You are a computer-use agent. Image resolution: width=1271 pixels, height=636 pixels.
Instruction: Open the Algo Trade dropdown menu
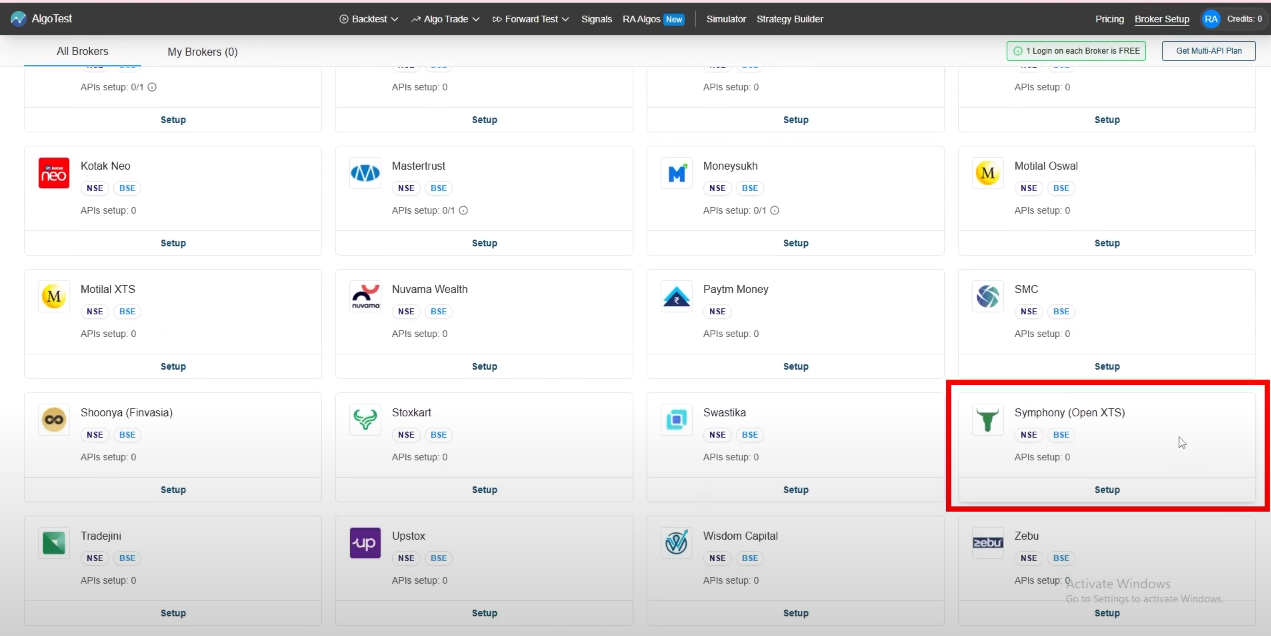point(445,19)
